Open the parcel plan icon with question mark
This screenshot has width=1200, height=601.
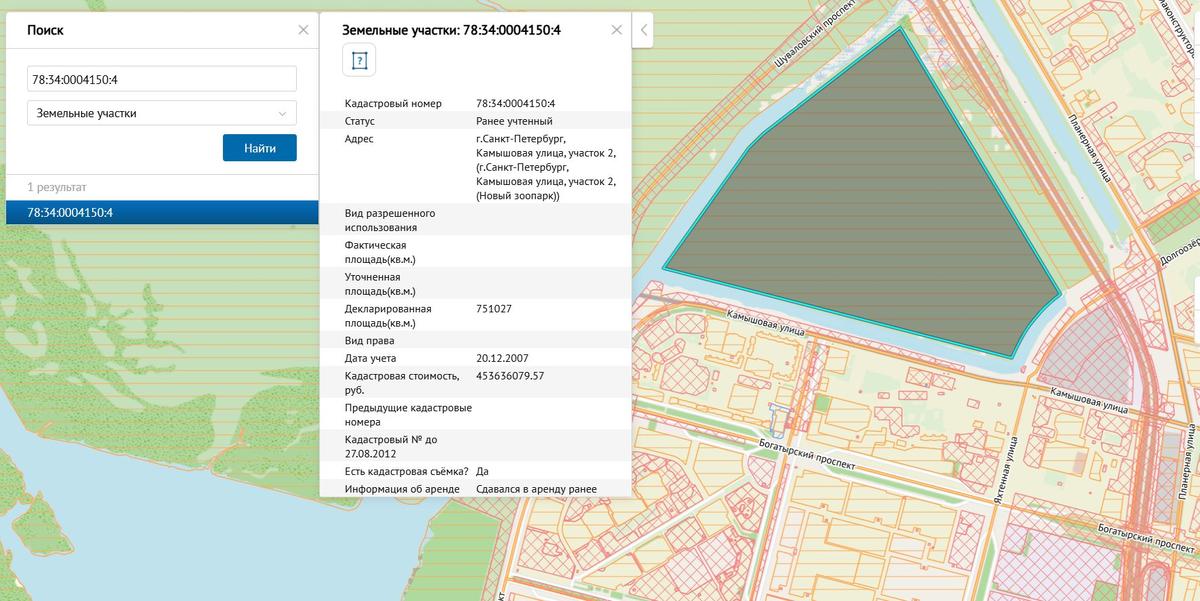coord(360,61)
